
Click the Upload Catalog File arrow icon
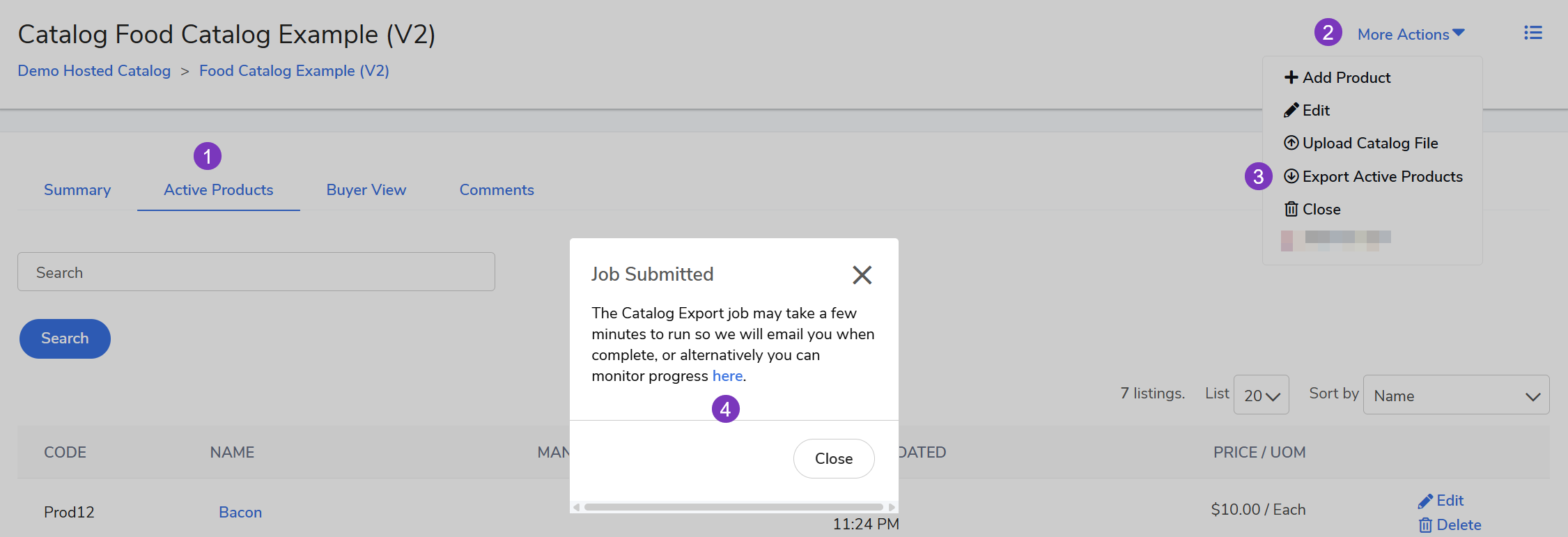pos(1291,143)
